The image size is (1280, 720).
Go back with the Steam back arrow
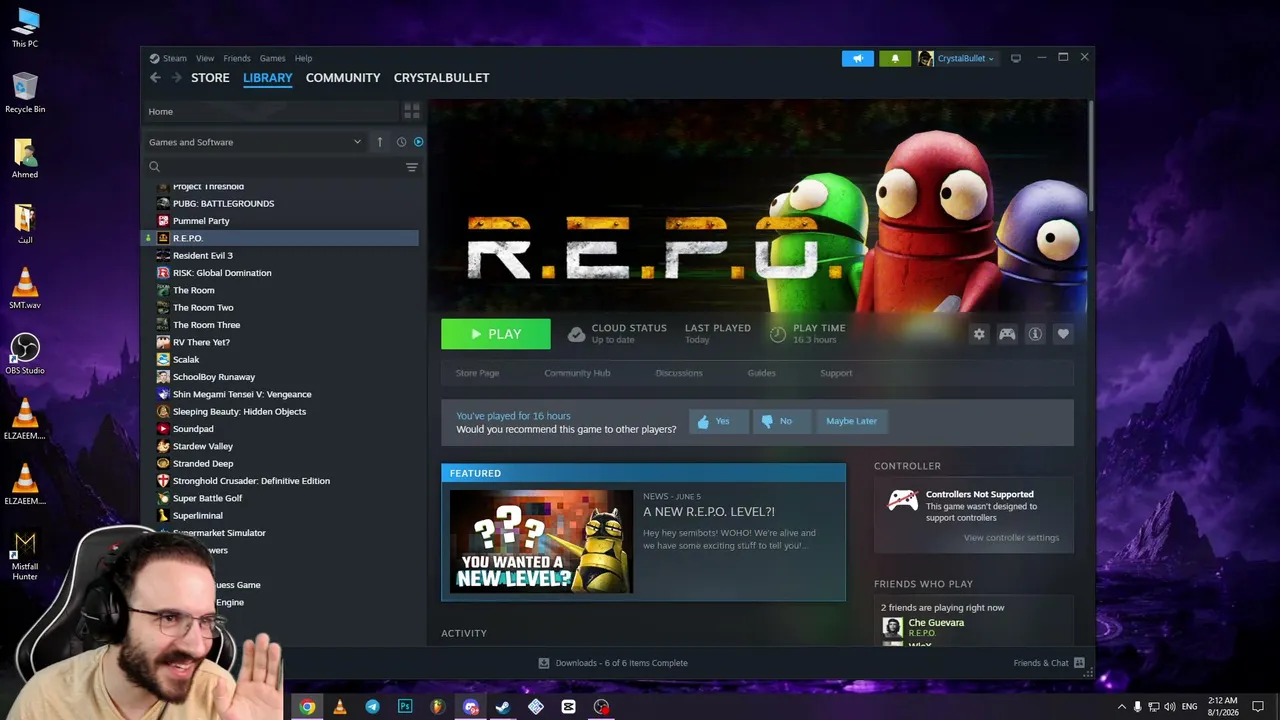pyautogui.click(x=155, y=77)
